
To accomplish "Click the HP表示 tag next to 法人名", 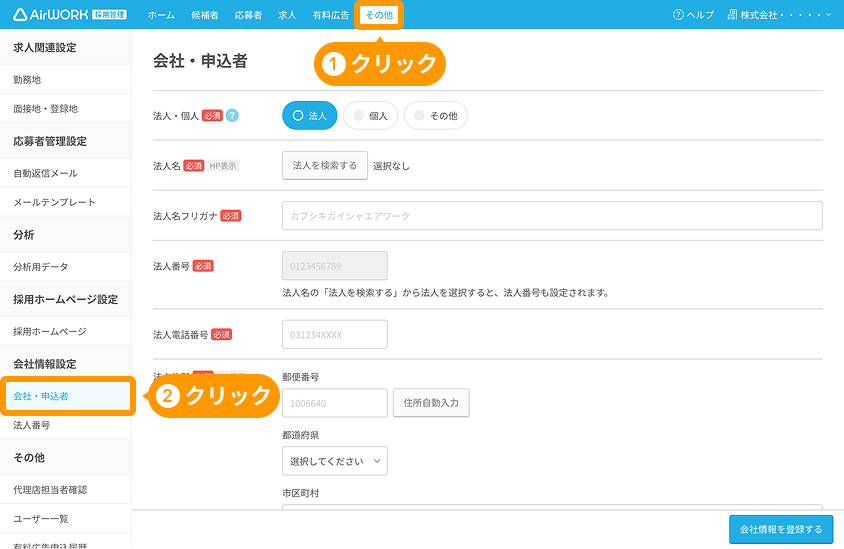I will tap(223, 166).
